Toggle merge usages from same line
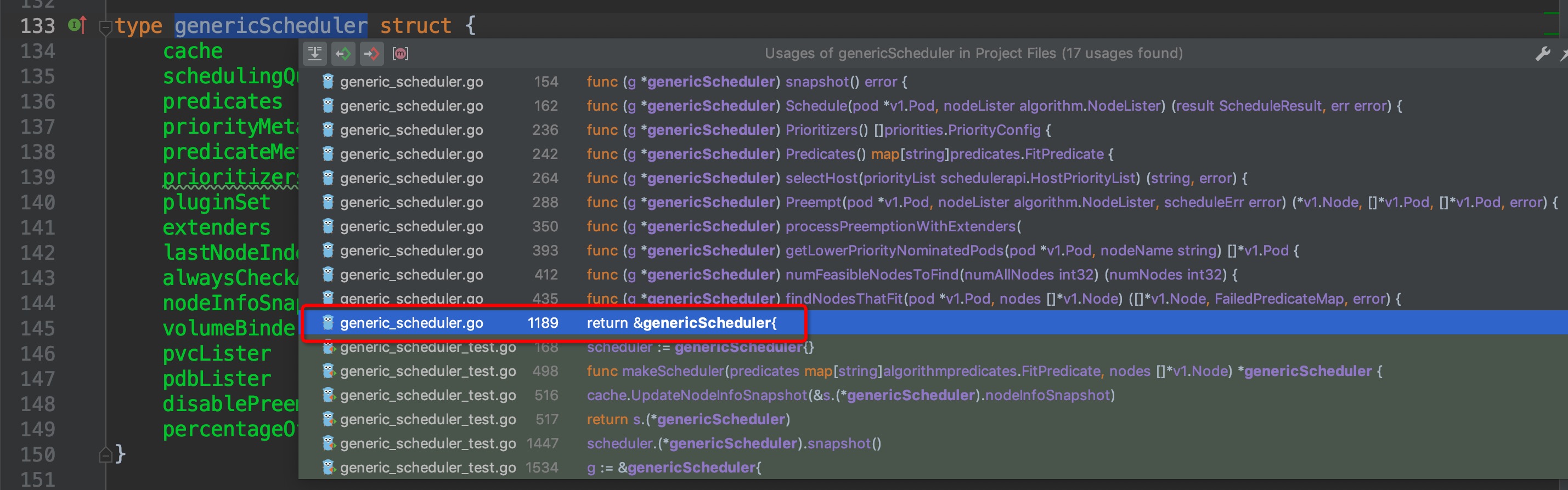This screenshot has height=490, width=1568. pos(315,54)
